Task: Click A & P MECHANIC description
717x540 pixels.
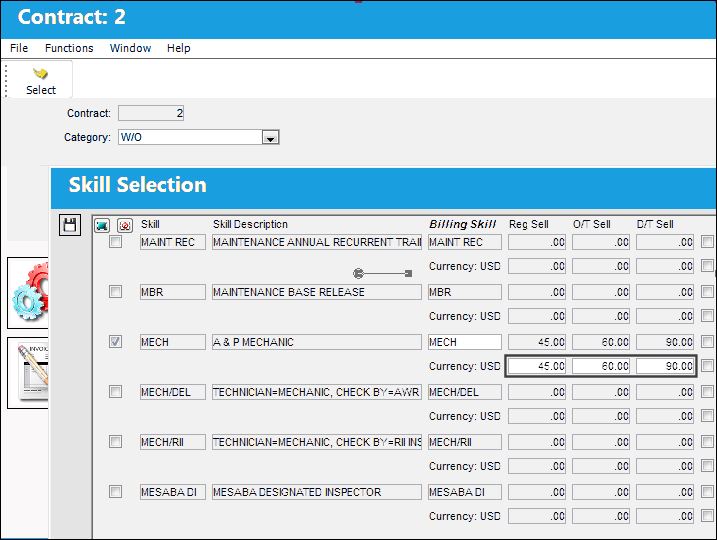Action: tap(317, 342)
